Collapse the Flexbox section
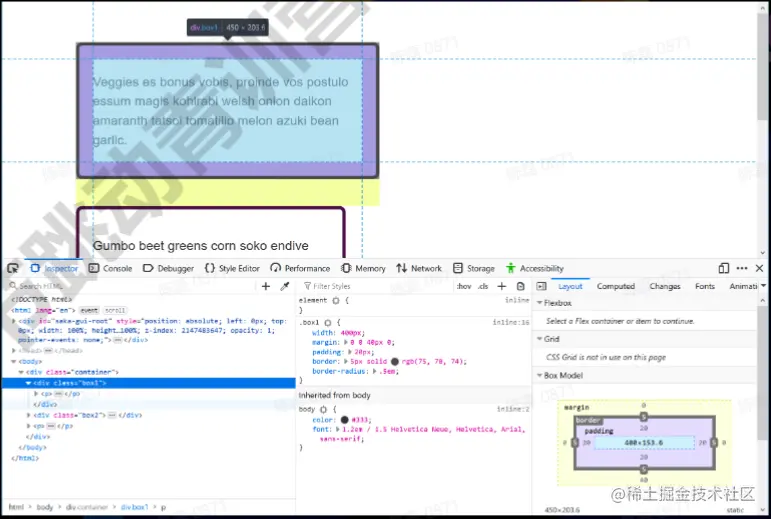The width and height of the screenshot is (771, 519). click(x=540, y=303)
